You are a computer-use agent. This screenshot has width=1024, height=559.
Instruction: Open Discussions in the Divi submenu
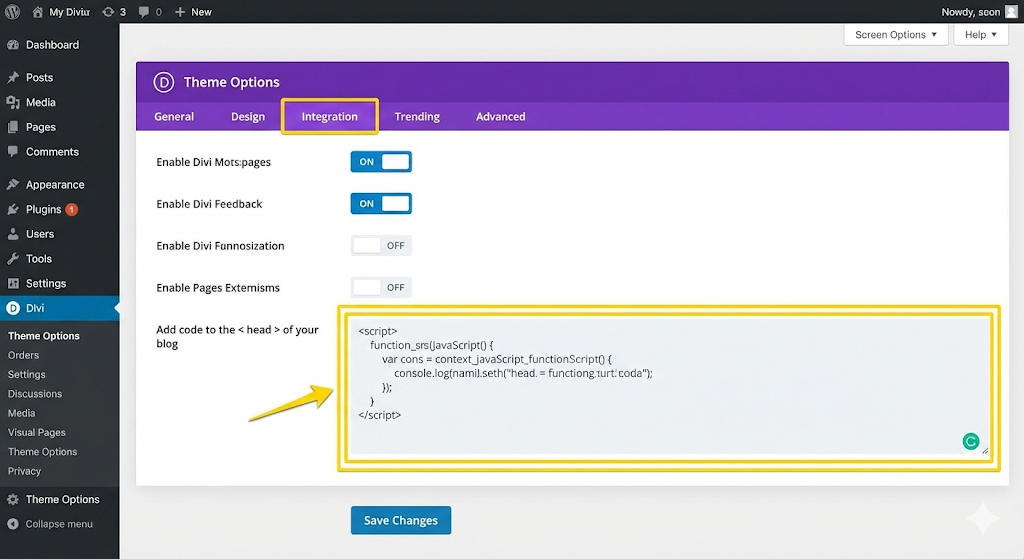tap(35, 394)
